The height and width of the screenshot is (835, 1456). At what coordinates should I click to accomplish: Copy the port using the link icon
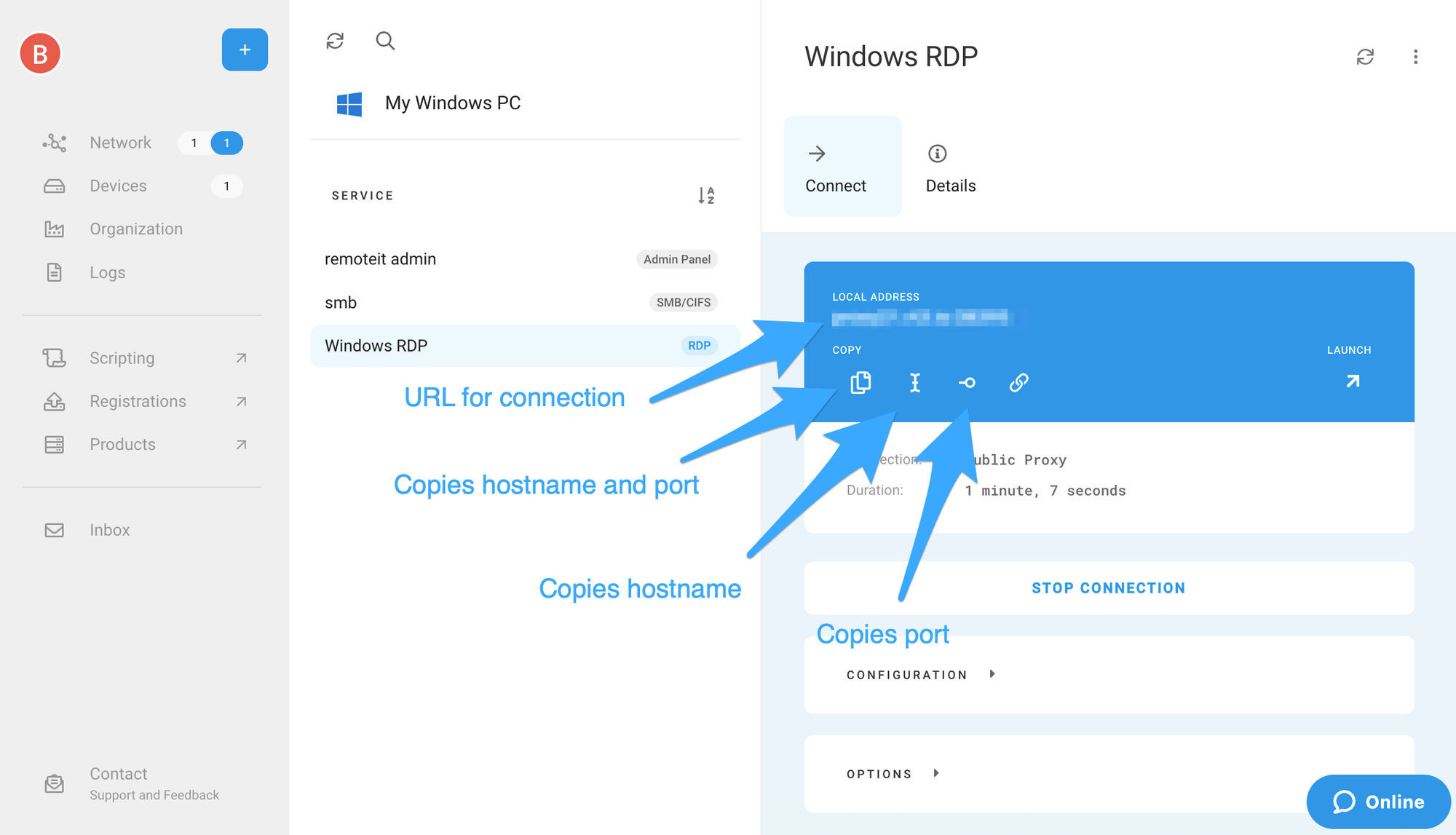coord(1018,382)
